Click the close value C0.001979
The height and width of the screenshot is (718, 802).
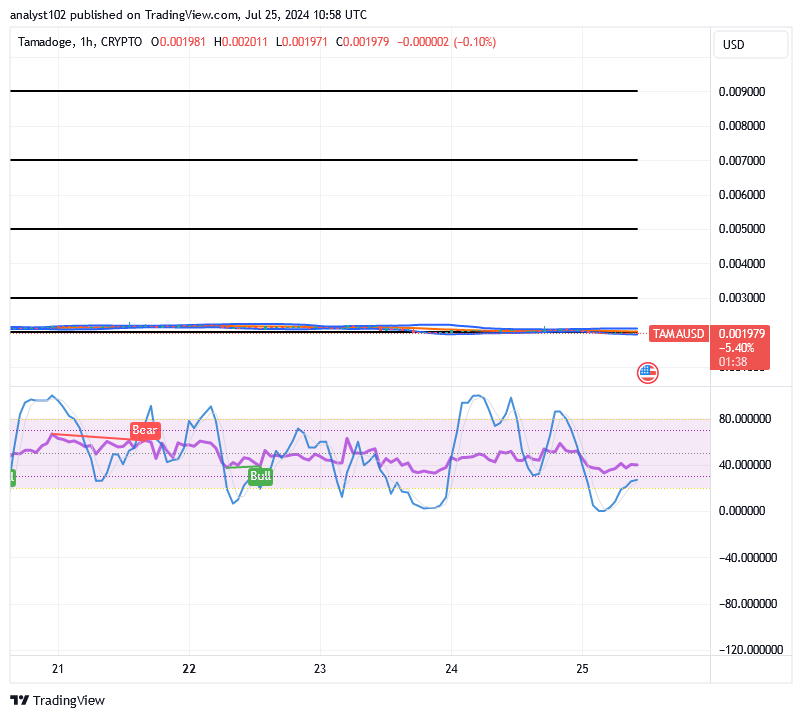point(362,42)
